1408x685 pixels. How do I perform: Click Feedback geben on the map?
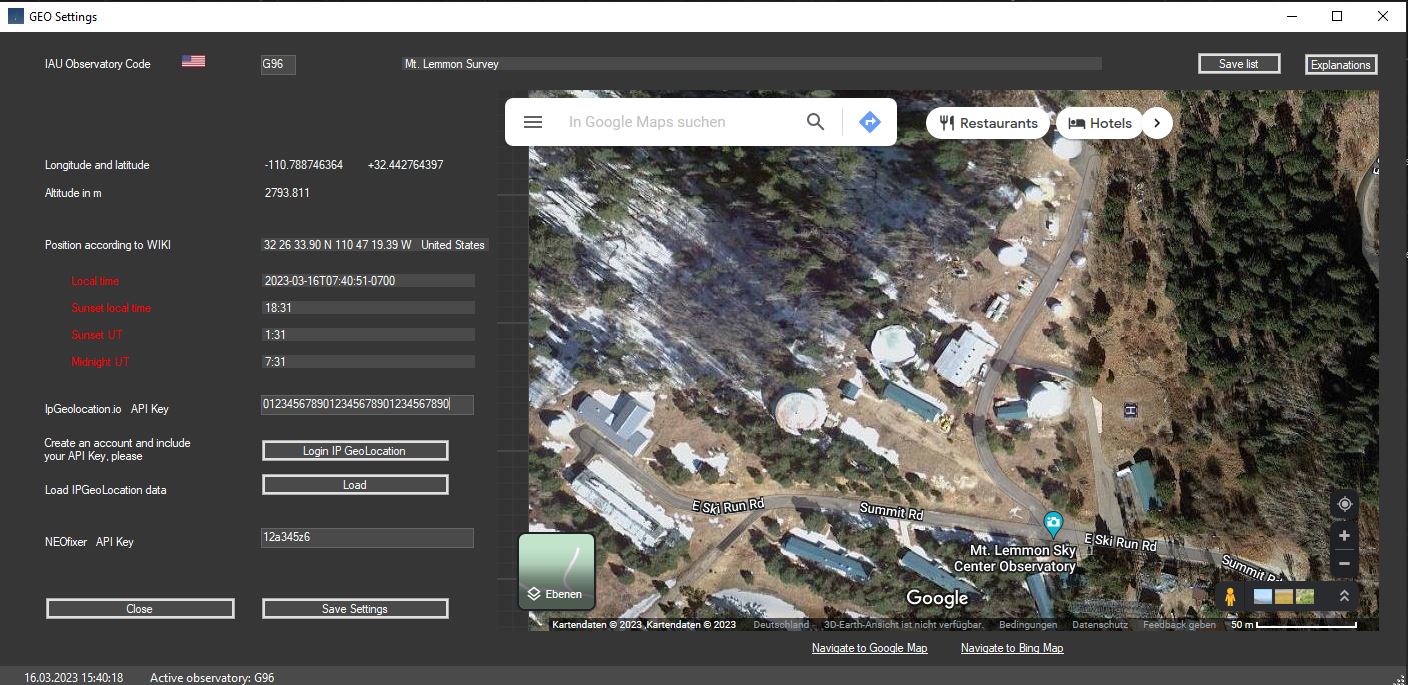coord(1180,625)
